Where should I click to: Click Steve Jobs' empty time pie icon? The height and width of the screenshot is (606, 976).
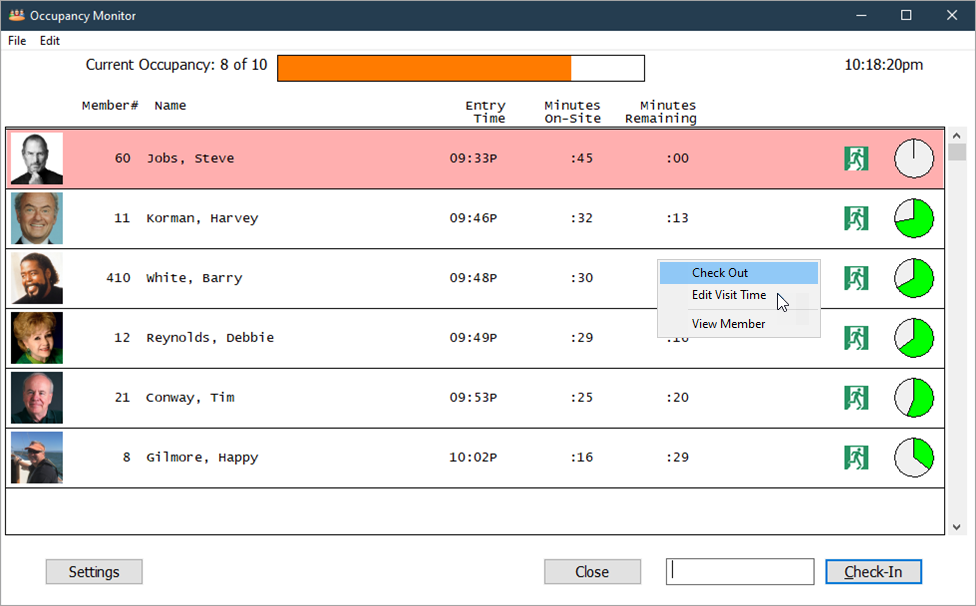point(913,158)
